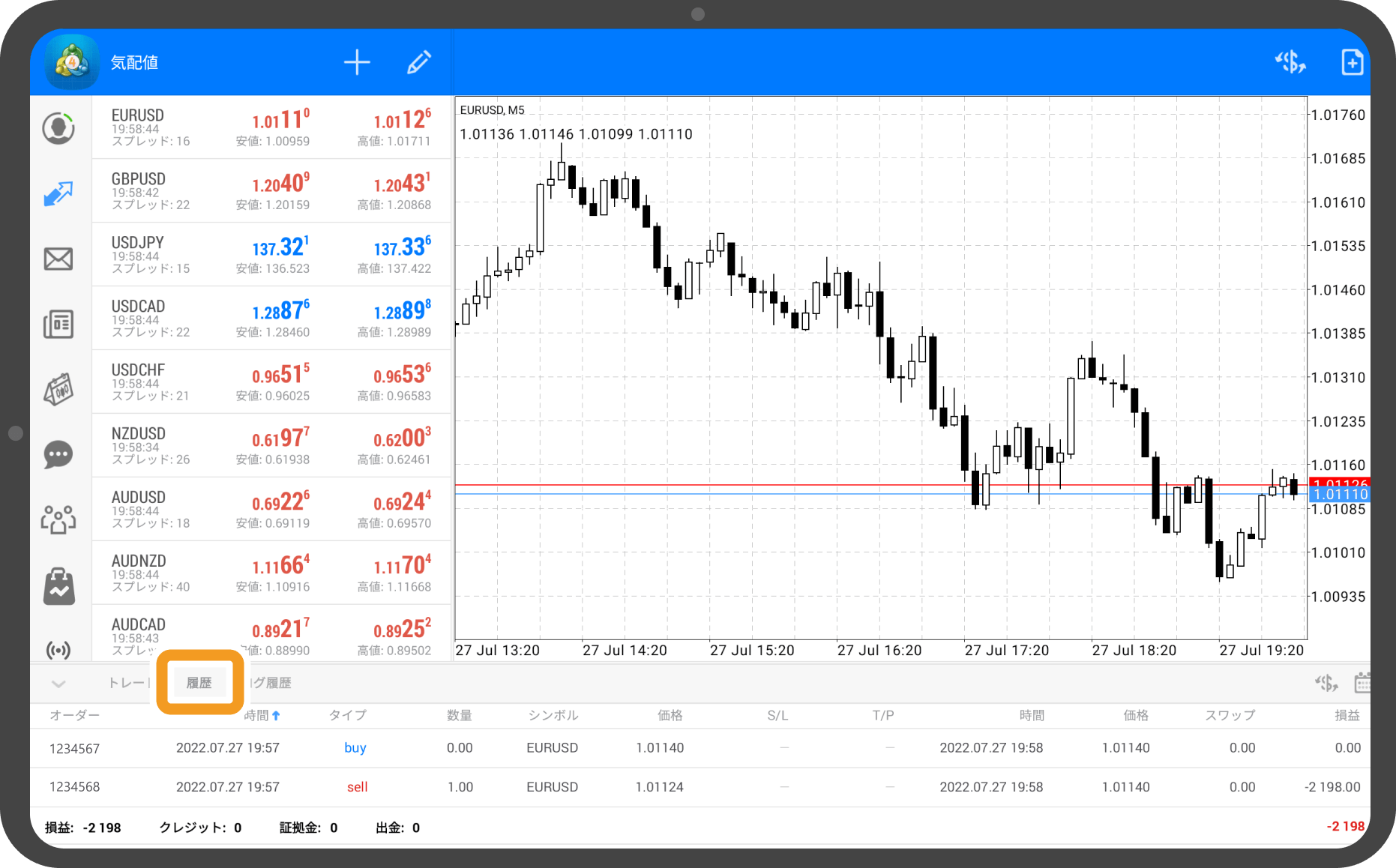Click the calendar period icon in history panel
The height and width of the screenshot is (868, 1396).
(x=1362, y=683)
